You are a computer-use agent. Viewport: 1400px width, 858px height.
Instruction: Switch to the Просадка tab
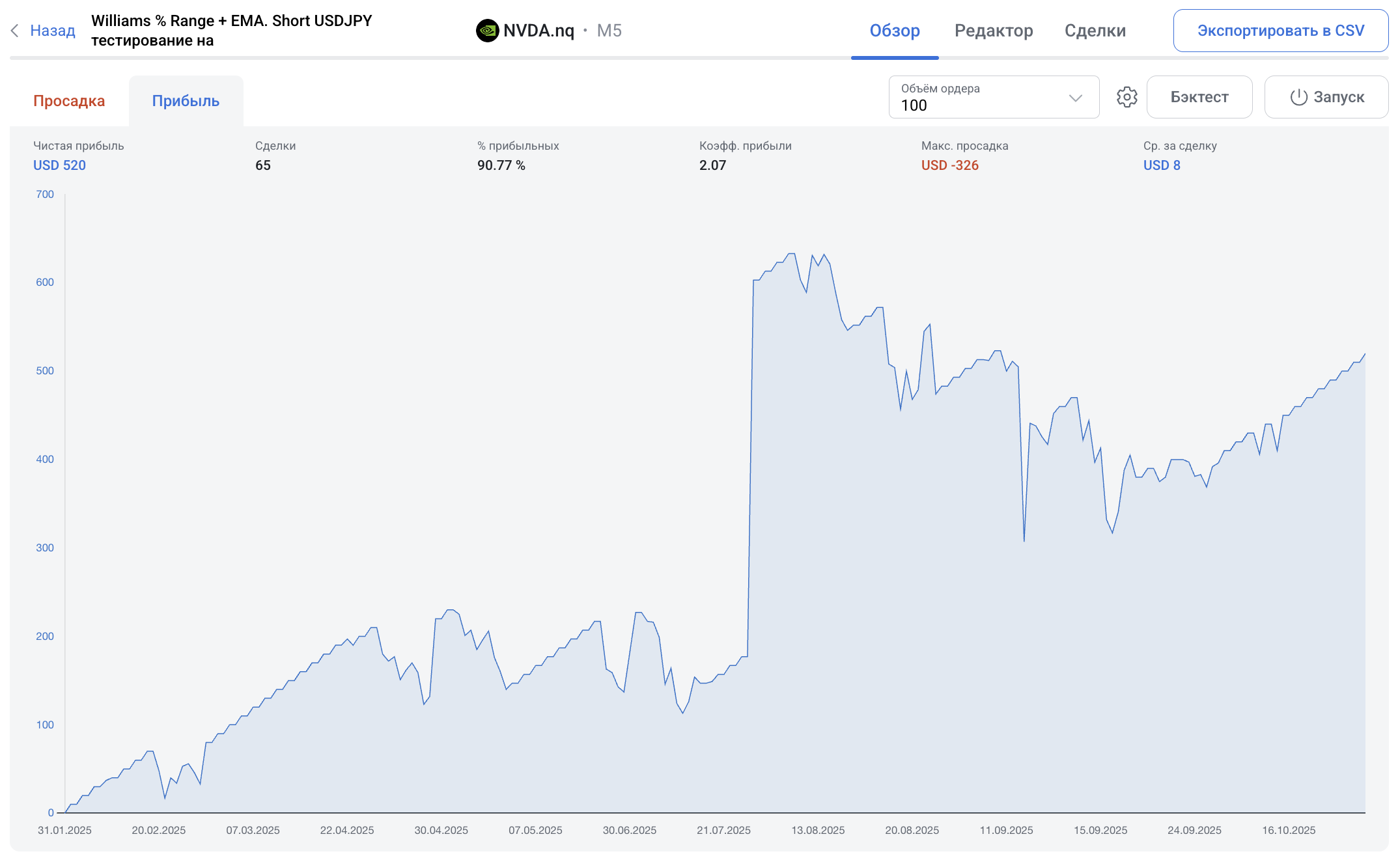pos(69,101)
